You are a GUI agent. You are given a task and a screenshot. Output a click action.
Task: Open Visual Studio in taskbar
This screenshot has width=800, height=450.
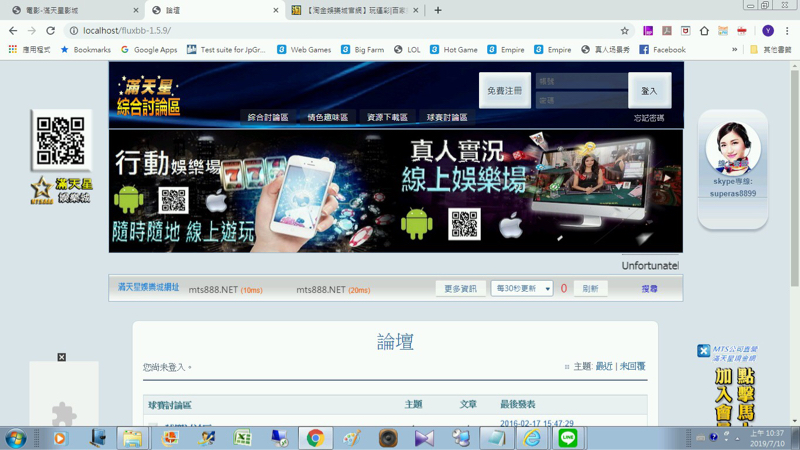coord(424,438)
